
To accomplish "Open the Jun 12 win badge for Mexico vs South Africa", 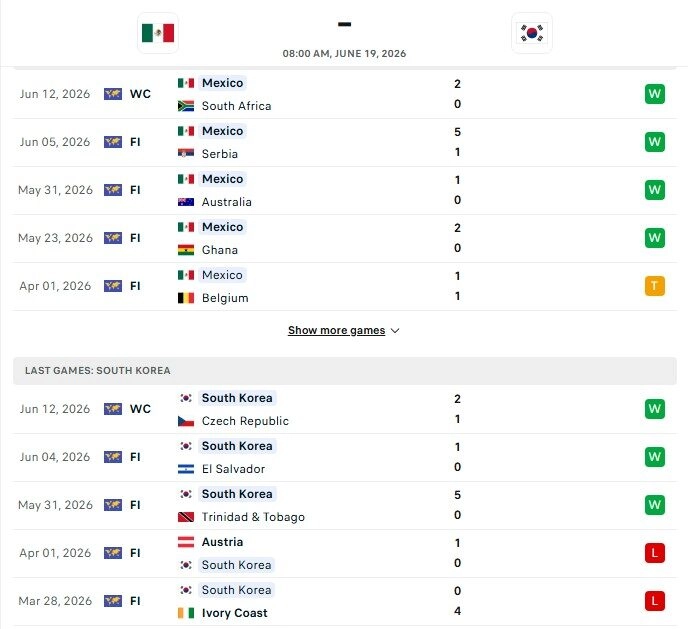I will (655, 94).
